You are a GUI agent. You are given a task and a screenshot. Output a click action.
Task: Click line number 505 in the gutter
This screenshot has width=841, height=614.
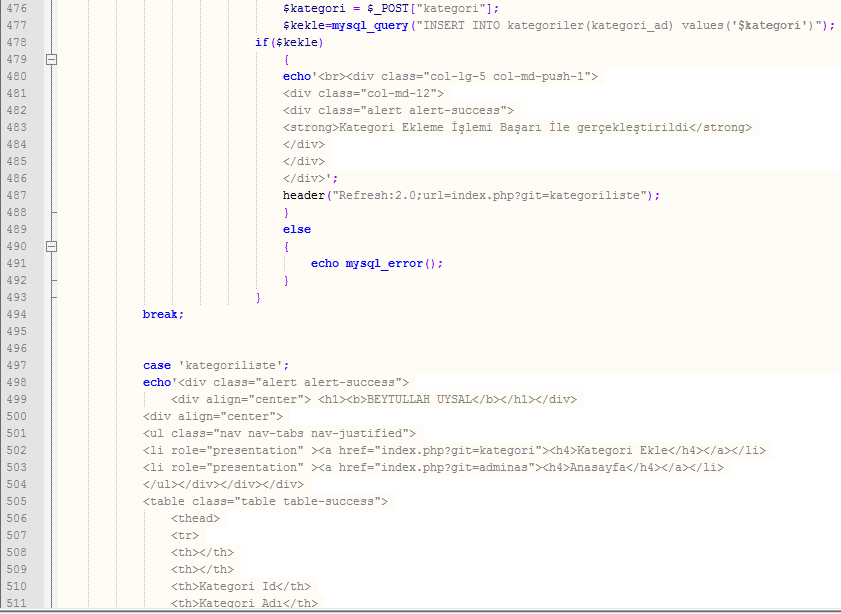17,501
